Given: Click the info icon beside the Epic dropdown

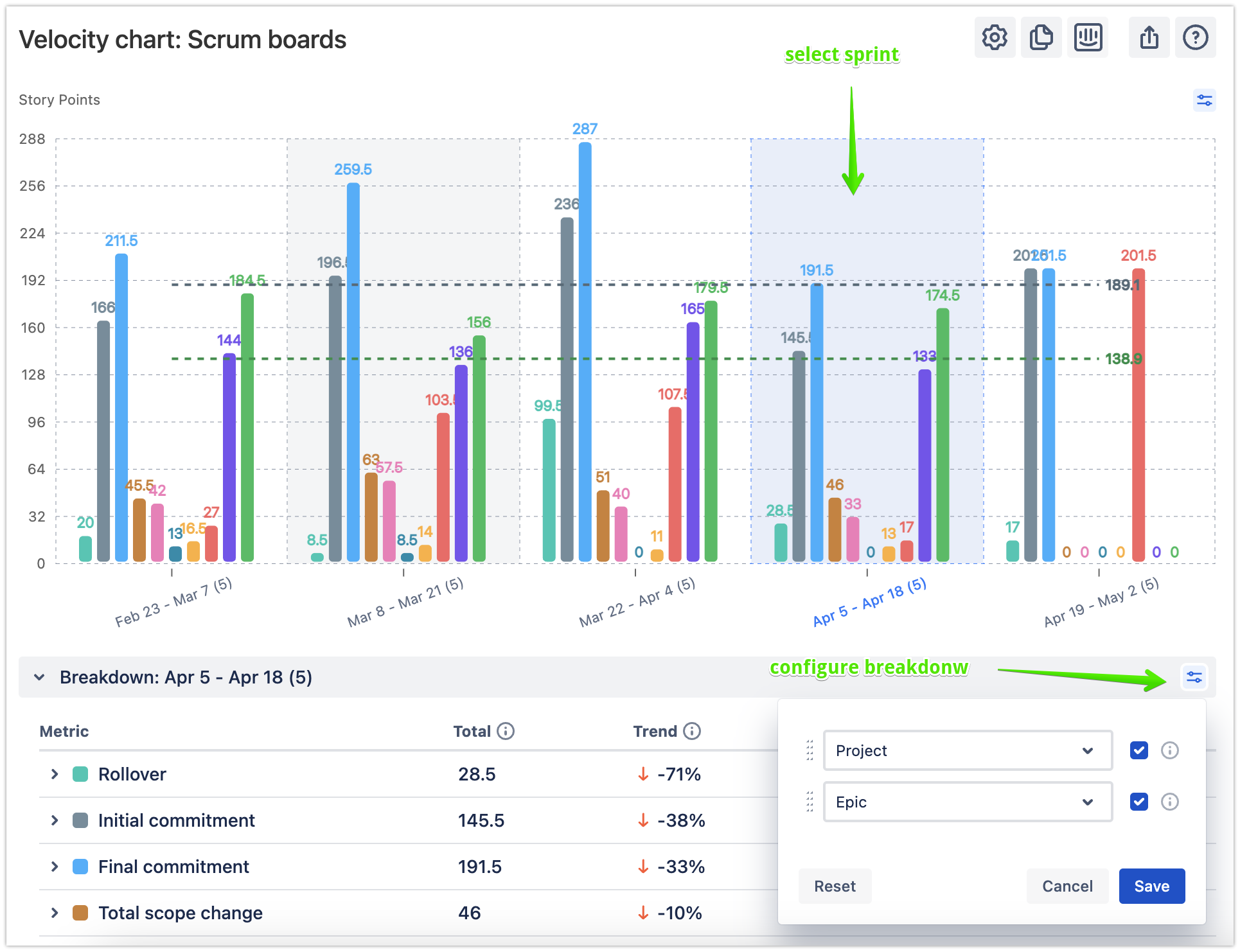Looking at the screenshot, I should (x=1169, y=802).
